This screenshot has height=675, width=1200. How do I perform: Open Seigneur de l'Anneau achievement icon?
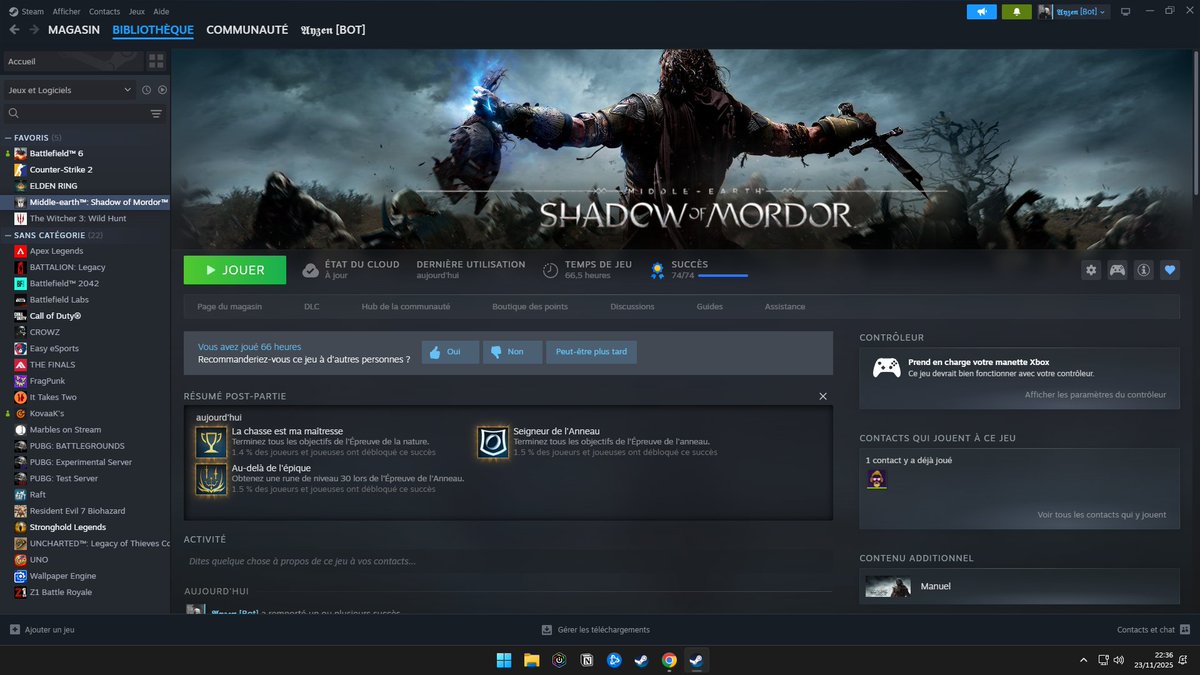click(493, 442)
